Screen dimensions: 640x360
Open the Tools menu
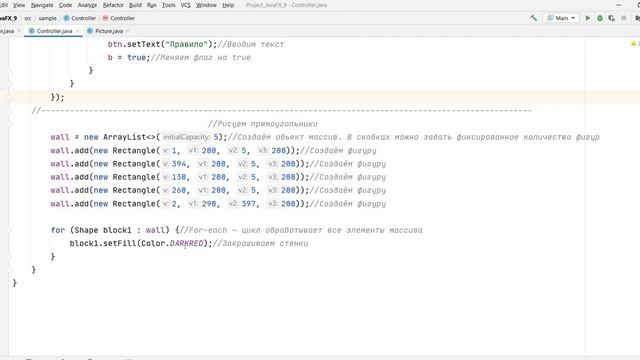point(169,5)
